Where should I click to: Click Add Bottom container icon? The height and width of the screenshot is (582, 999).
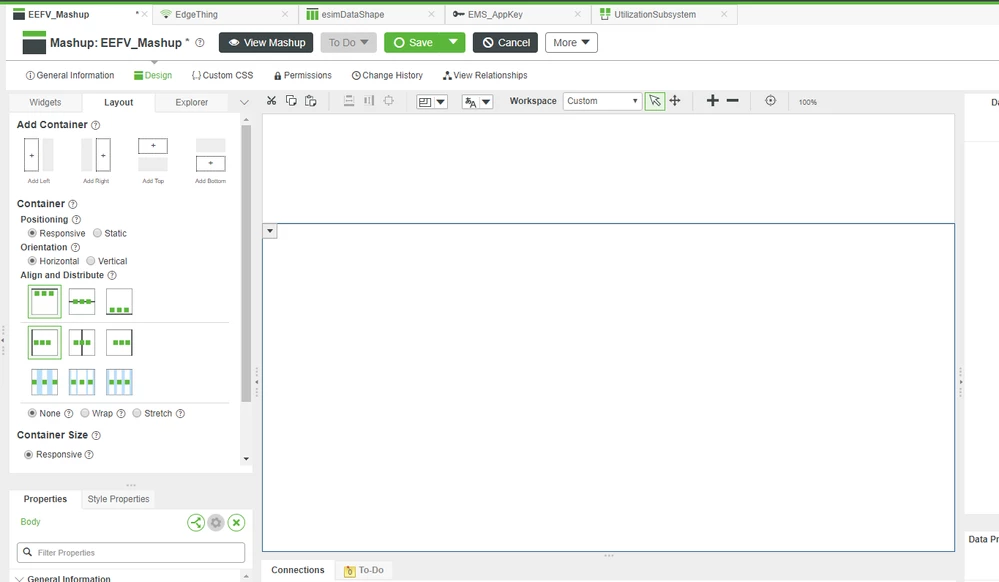coord(210,155)
